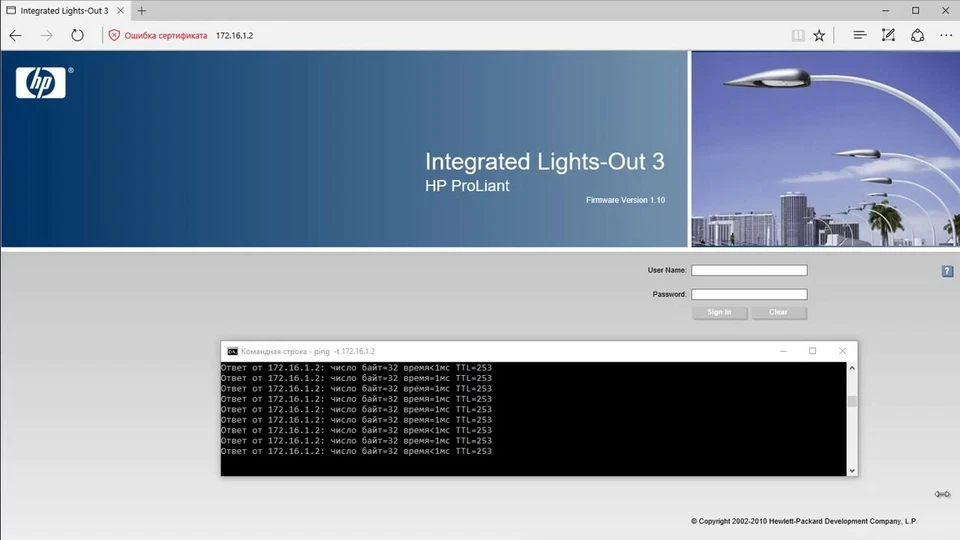Click the small key icon above copyright
The image size is (960, 540).
coord(942,494)
